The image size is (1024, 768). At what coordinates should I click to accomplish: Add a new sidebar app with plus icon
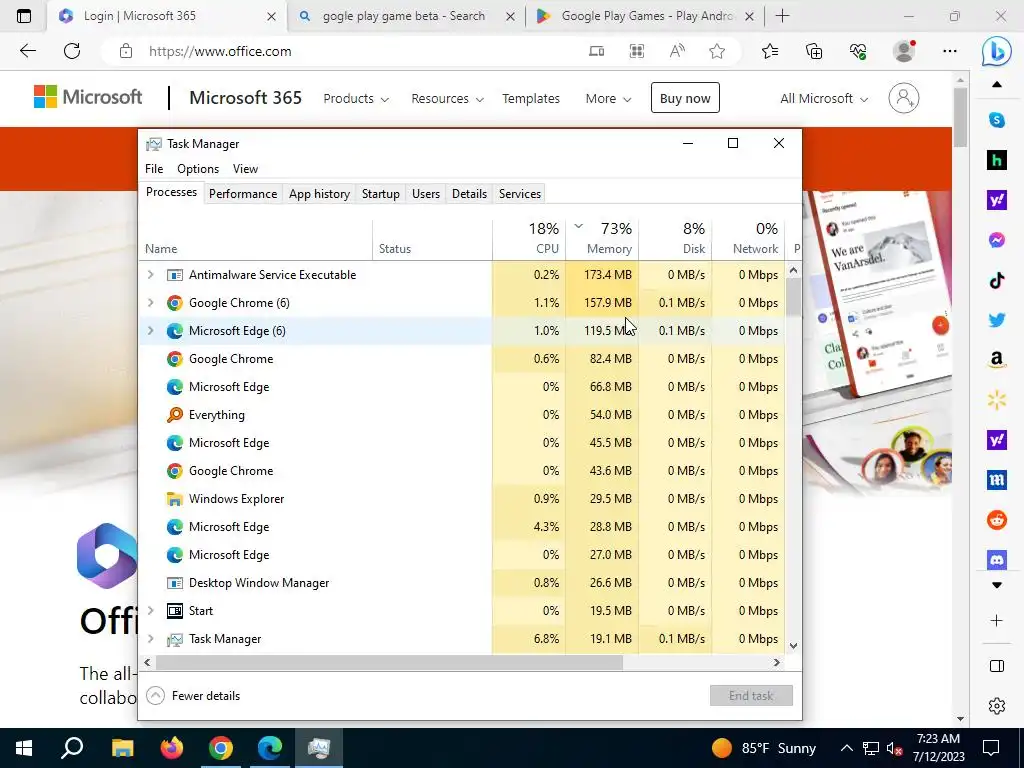(x=997, y=620)
